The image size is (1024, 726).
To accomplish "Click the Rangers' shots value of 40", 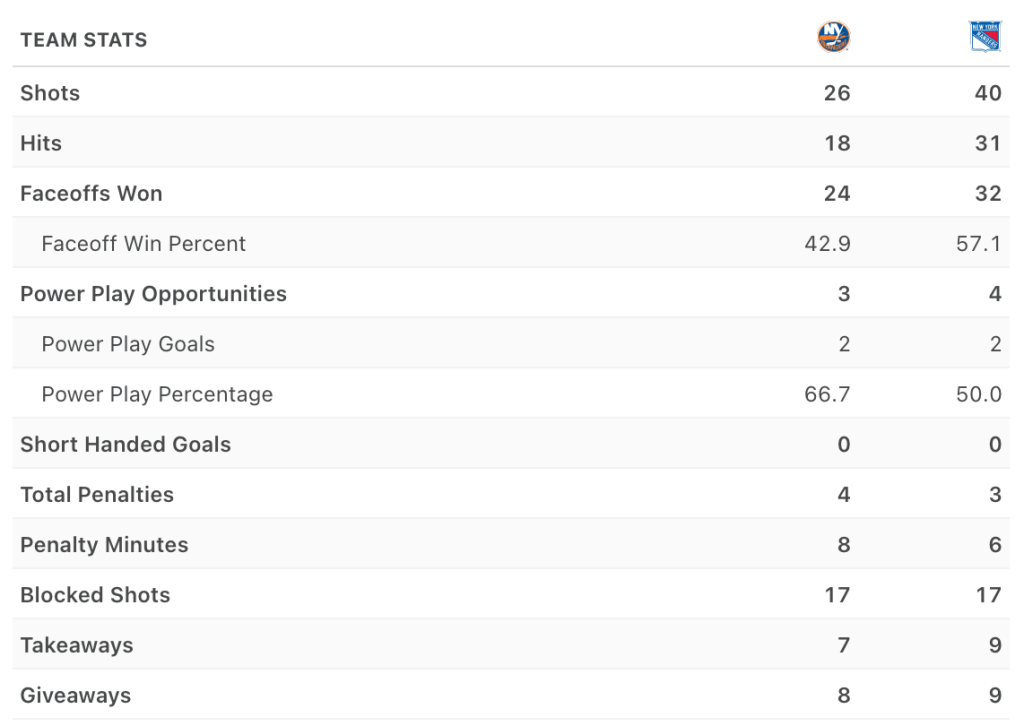I will point(987,93).
